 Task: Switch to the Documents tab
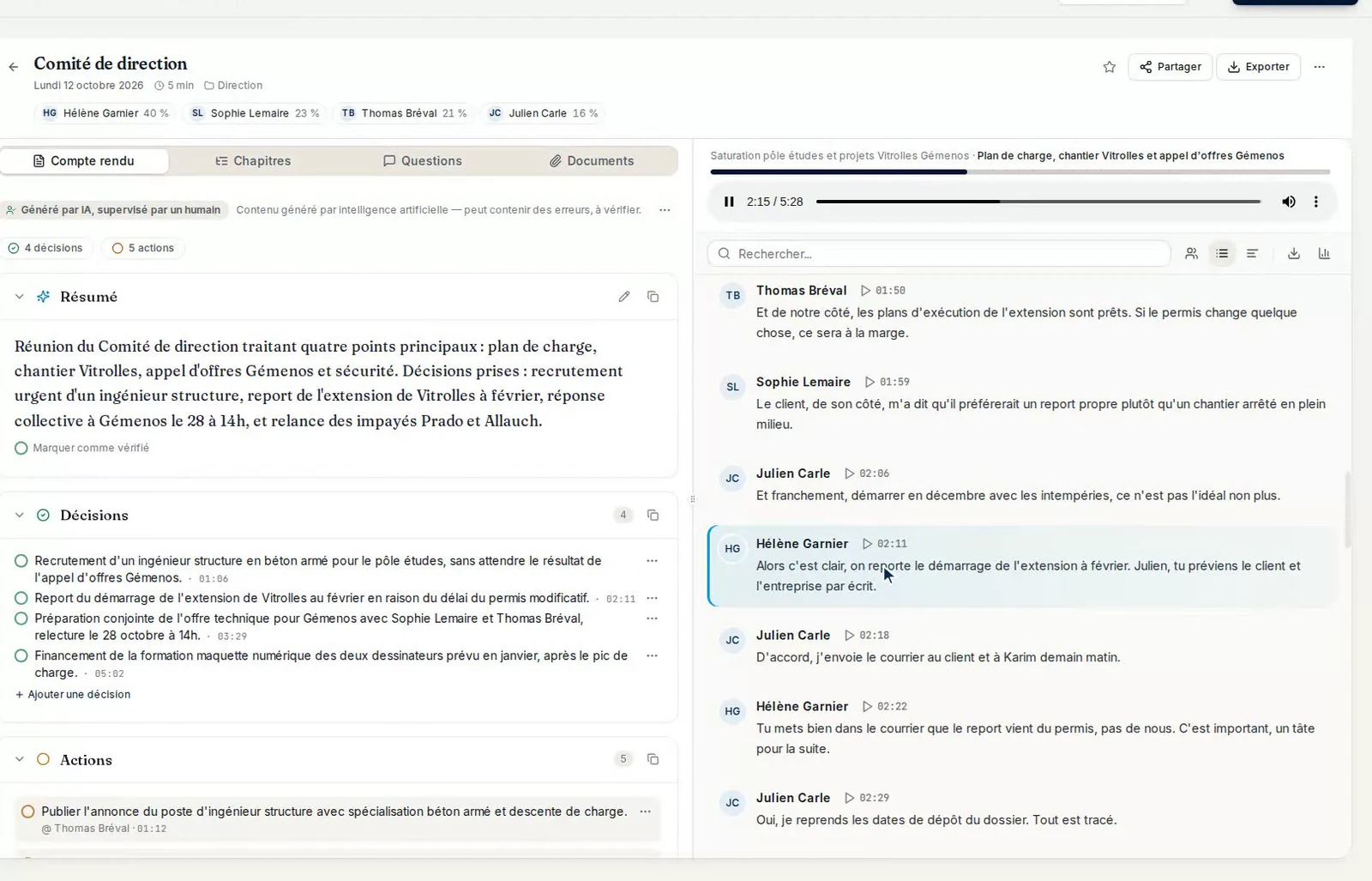tap(592, 161)
